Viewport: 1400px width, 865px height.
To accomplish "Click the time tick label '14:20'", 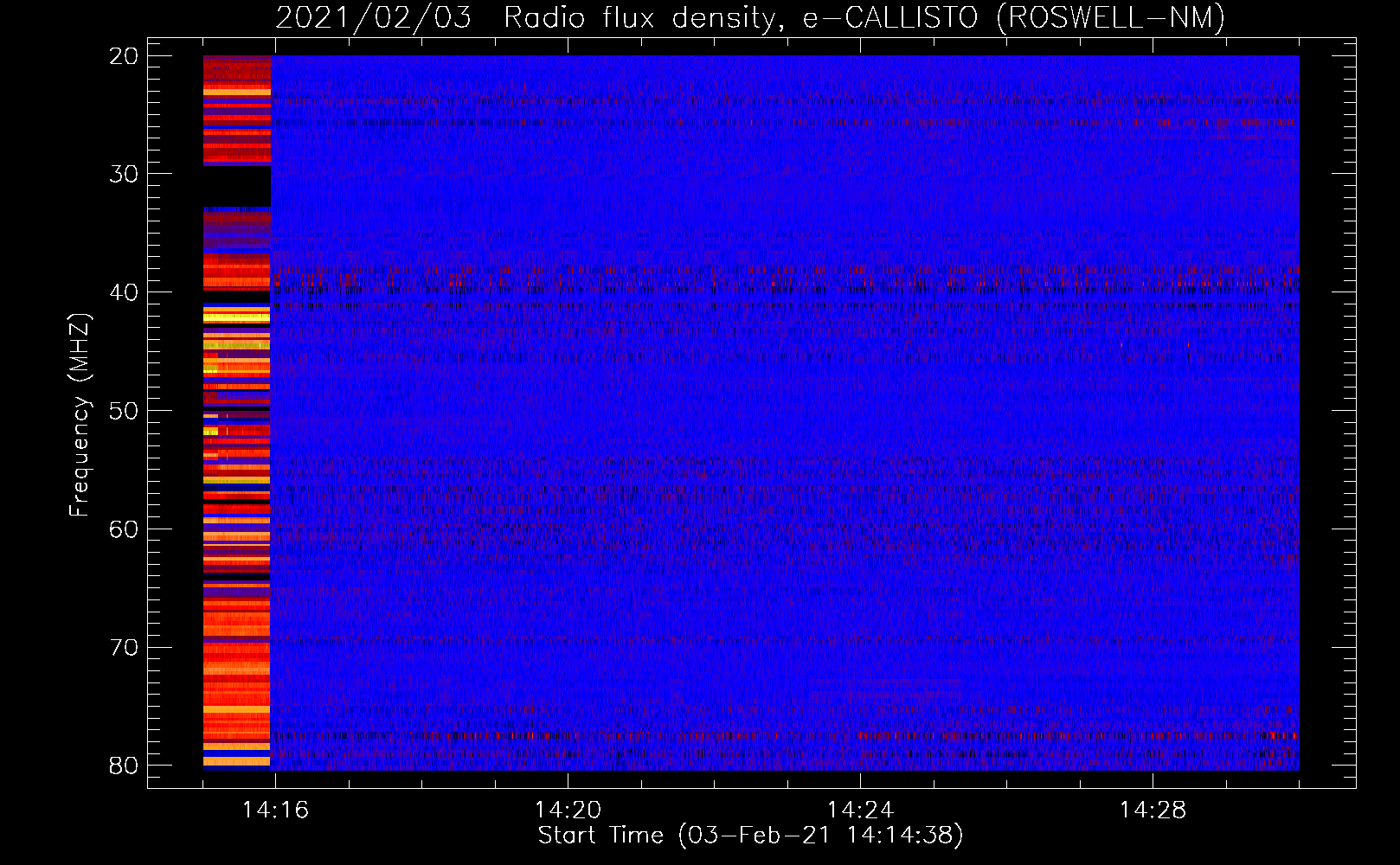I will point(568,811).
